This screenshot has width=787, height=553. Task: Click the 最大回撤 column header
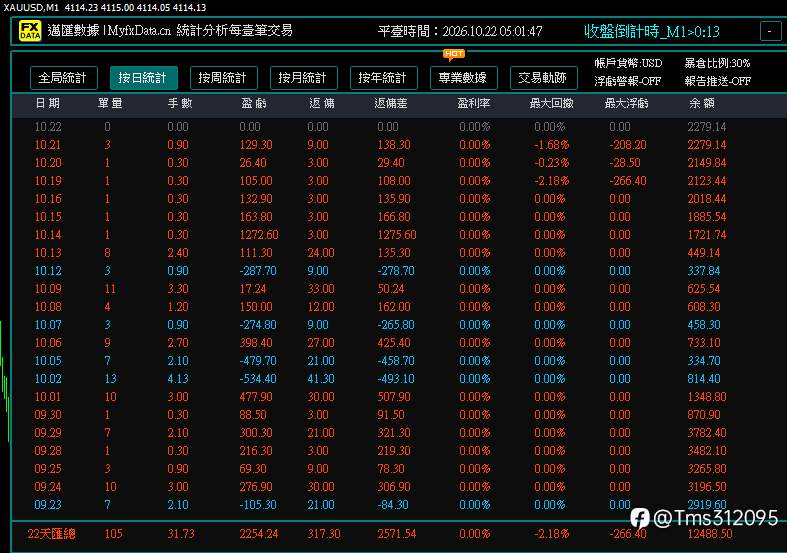coord(552,103)
